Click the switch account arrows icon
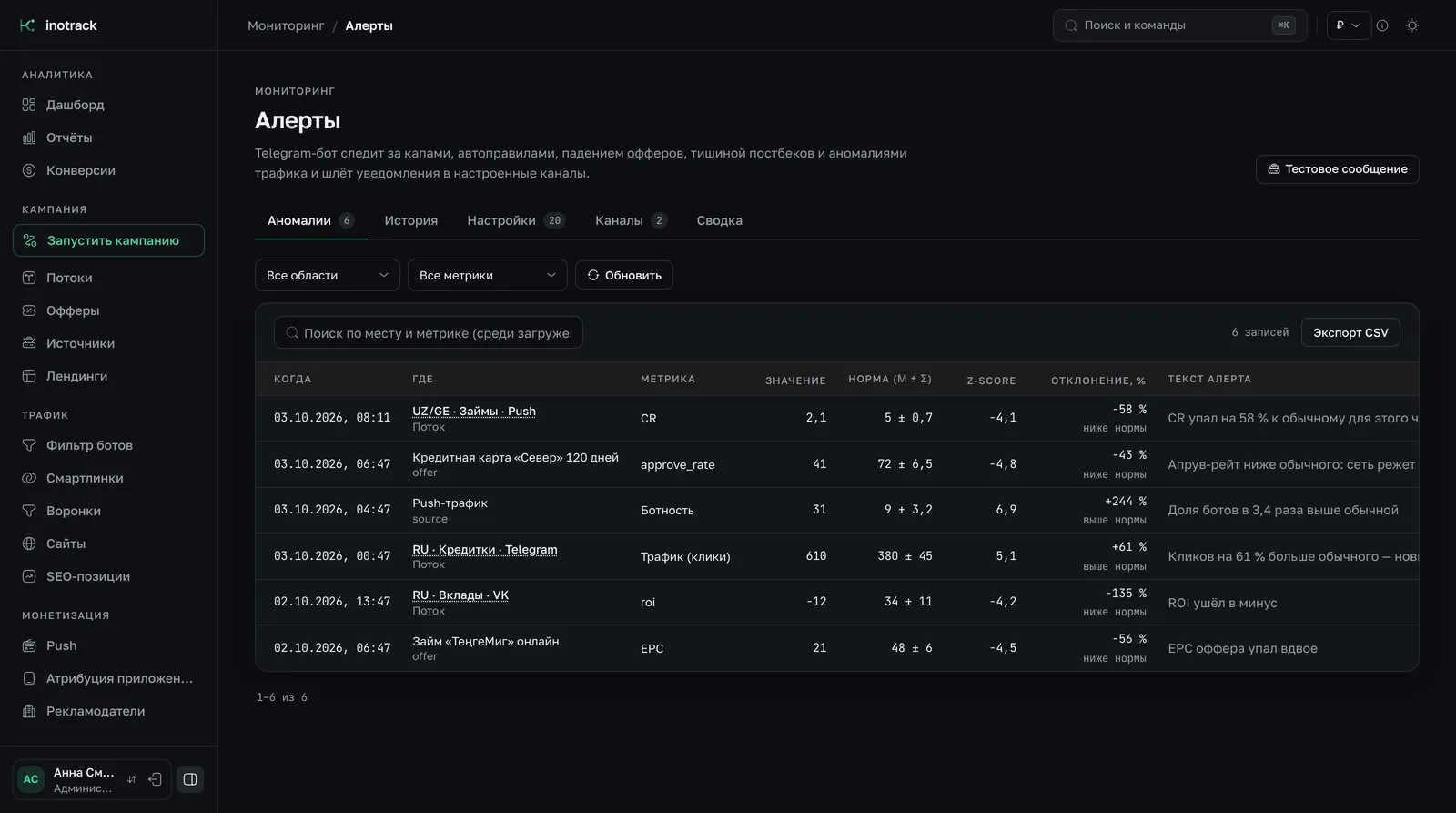Image resolution: width=1456 pixels, height=813 pixels. pos(132,779)
